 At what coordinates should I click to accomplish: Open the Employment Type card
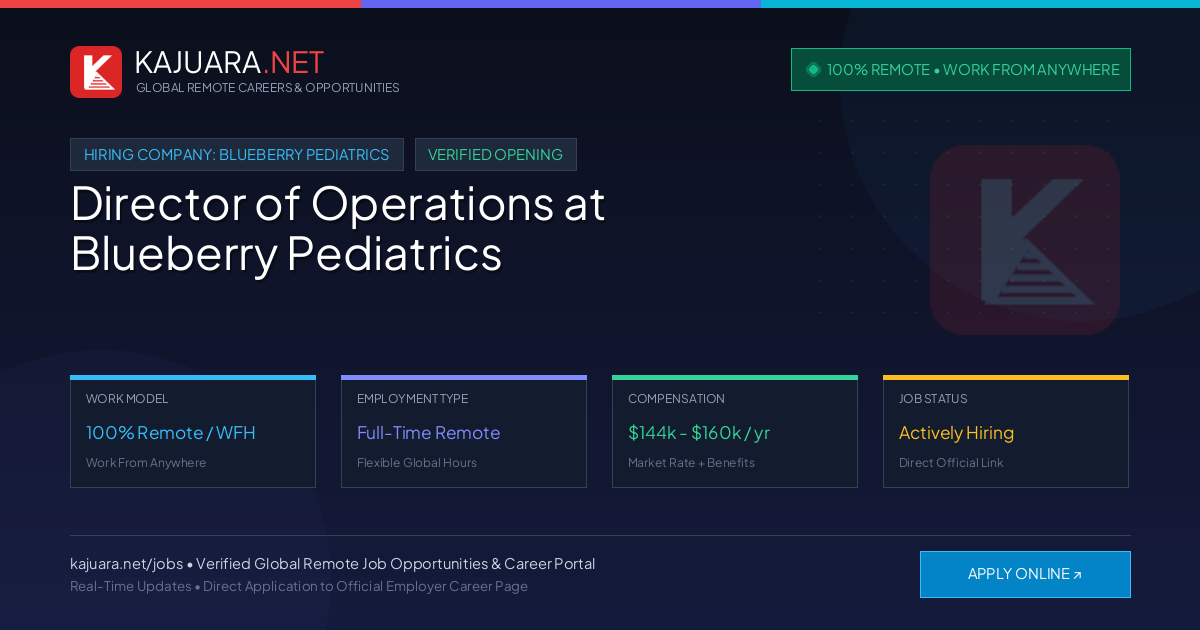pyautogui.click(x=464, y=432)
